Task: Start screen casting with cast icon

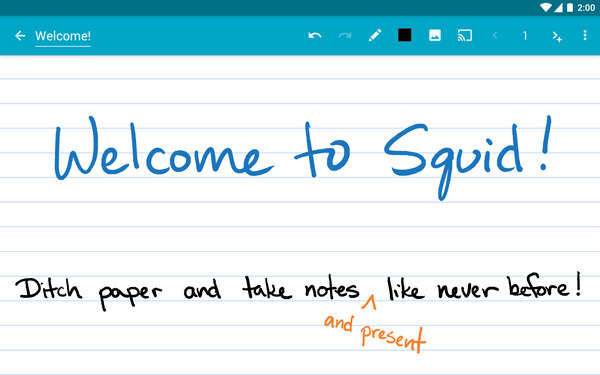Action: tap(465, 36)
